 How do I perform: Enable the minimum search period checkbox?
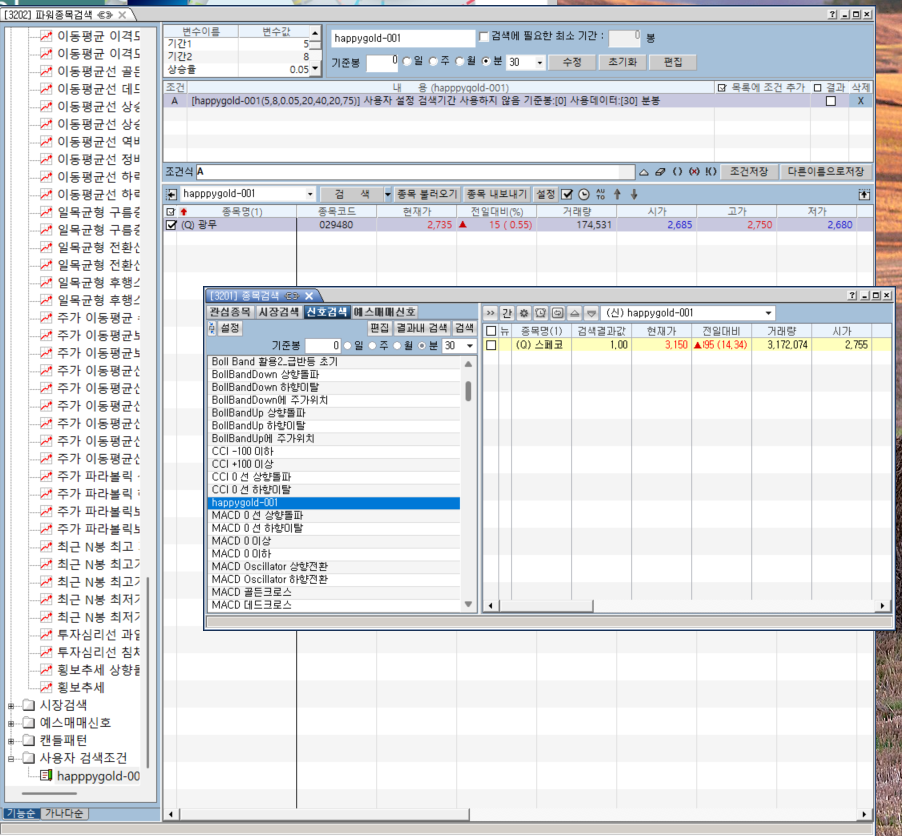[484, 37]
